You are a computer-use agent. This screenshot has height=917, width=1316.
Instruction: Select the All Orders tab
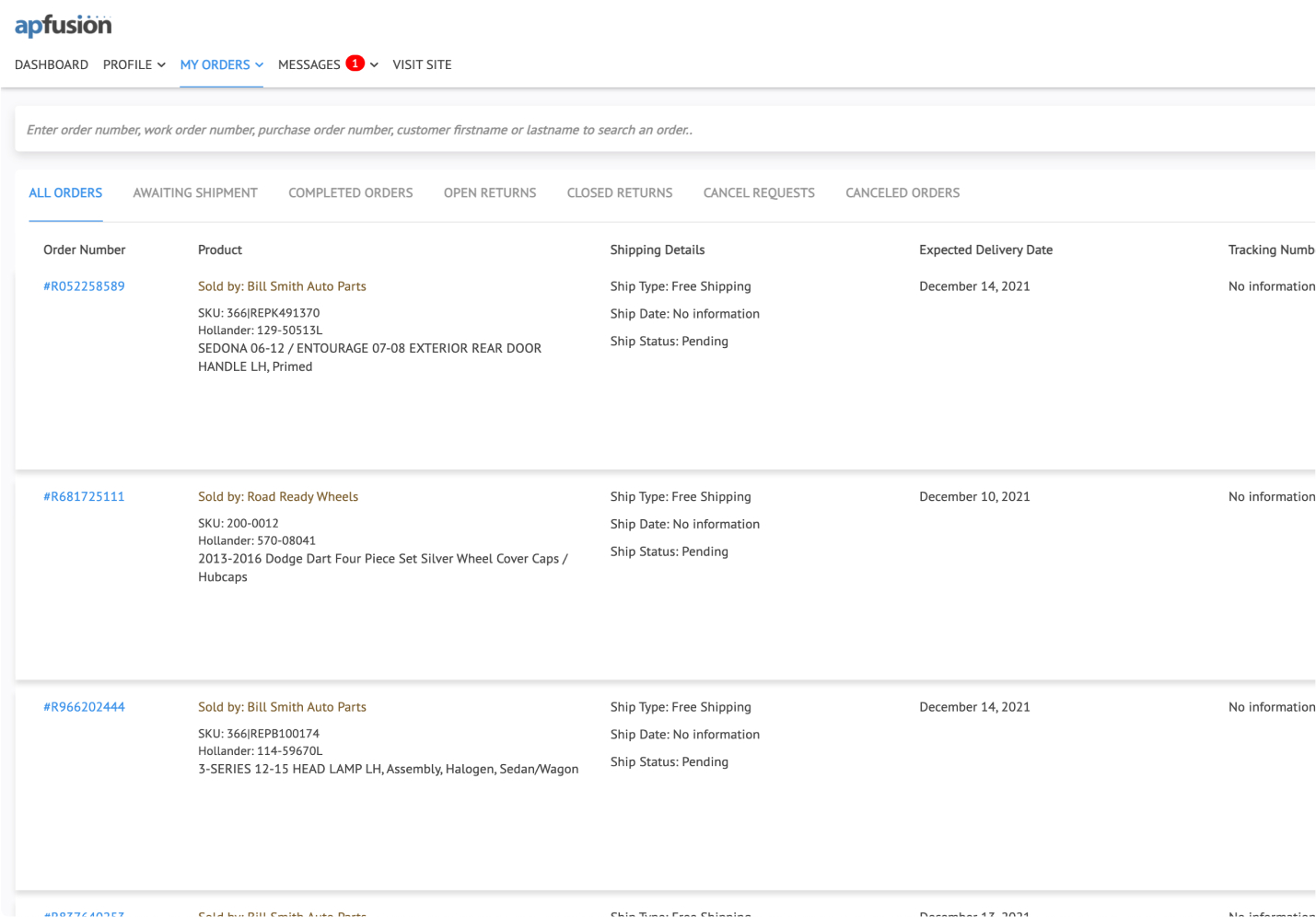coord(65,193)
